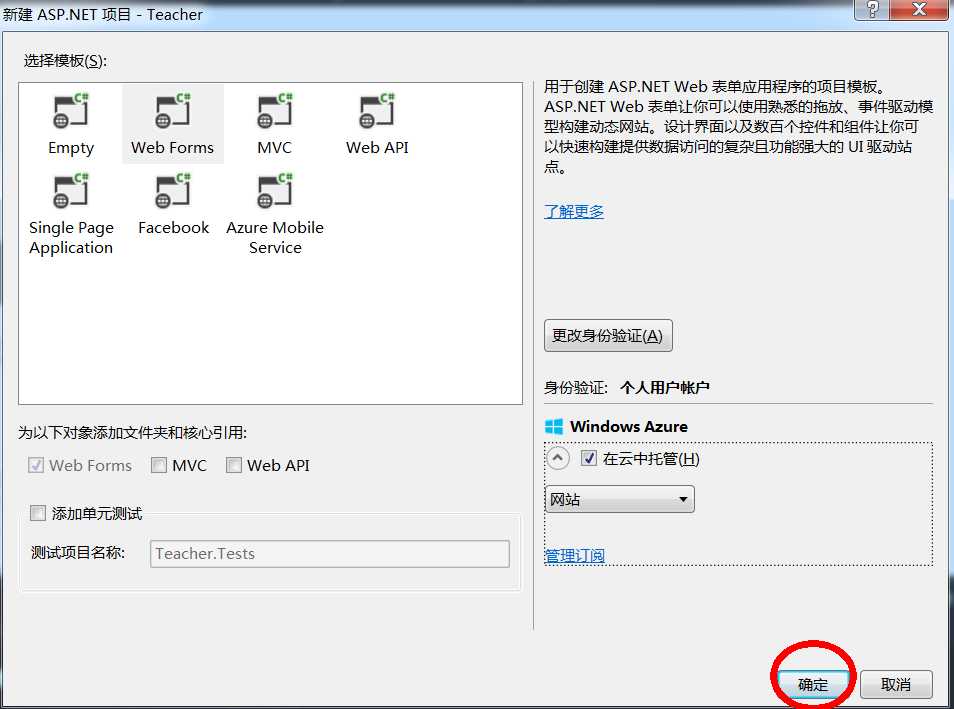
Task: Choose the MVC project template icon
Action: tap(275, 111)
